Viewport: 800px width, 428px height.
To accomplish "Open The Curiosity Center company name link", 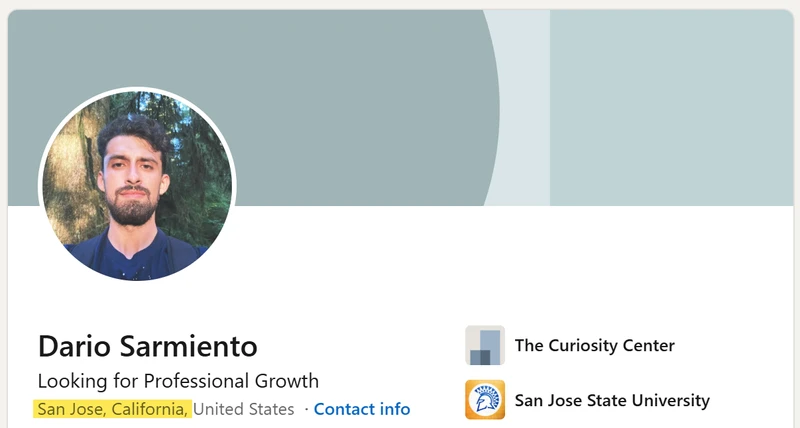I will click(594, 345).
